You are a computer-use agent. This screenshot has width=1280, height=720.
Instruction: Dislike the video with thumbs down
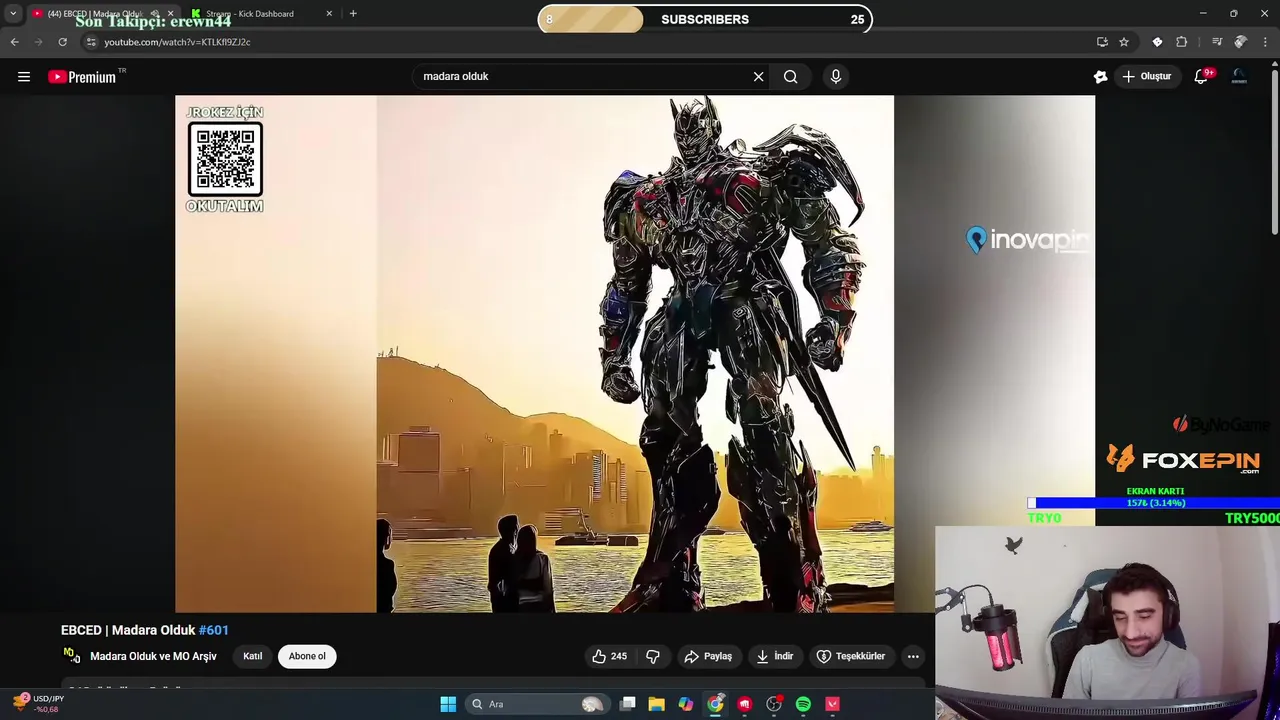click(x=653, y=656)
